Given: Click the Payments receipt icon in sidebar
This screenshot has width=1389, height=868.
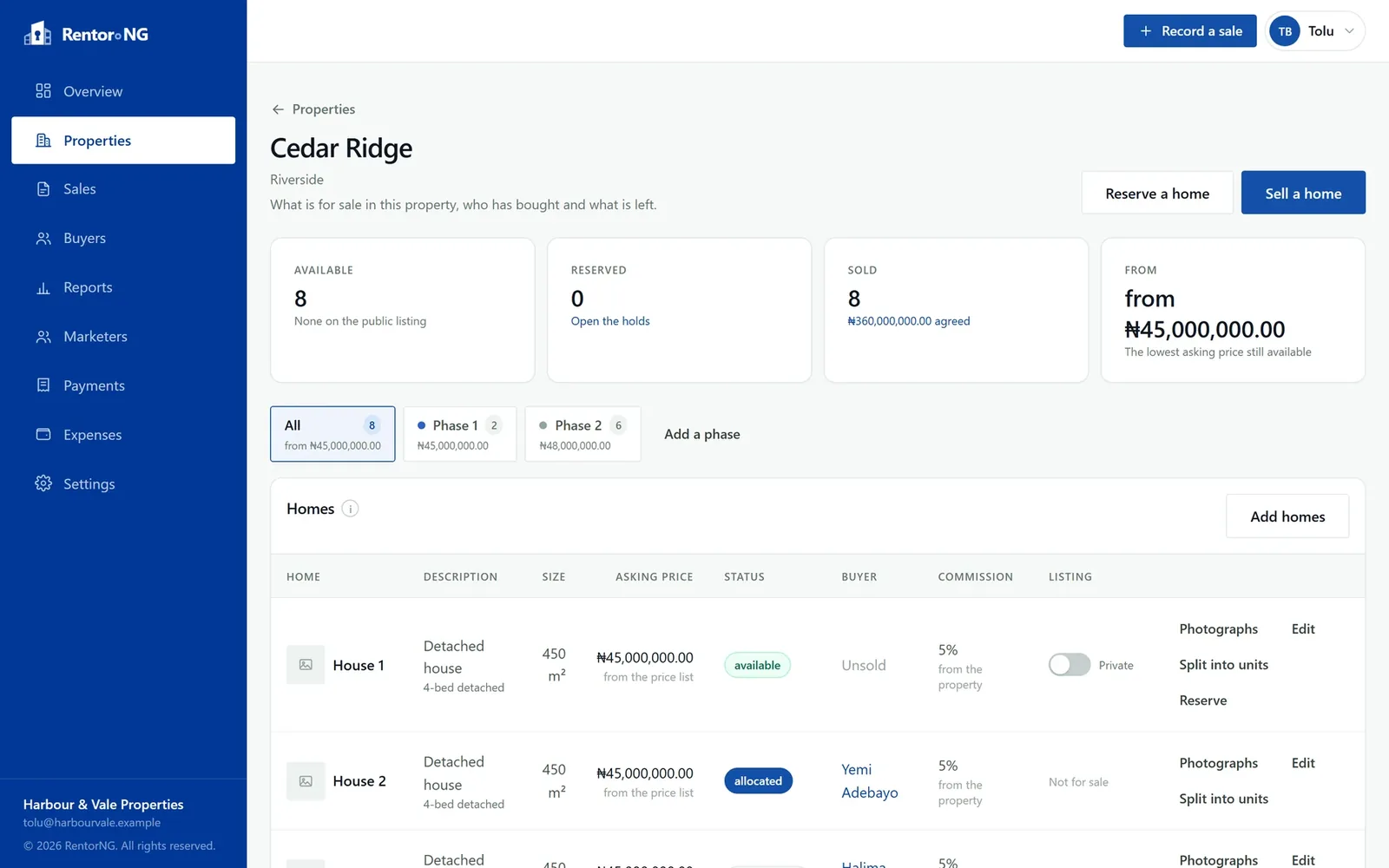Looking at the screenshot, I should coord(43,385).
